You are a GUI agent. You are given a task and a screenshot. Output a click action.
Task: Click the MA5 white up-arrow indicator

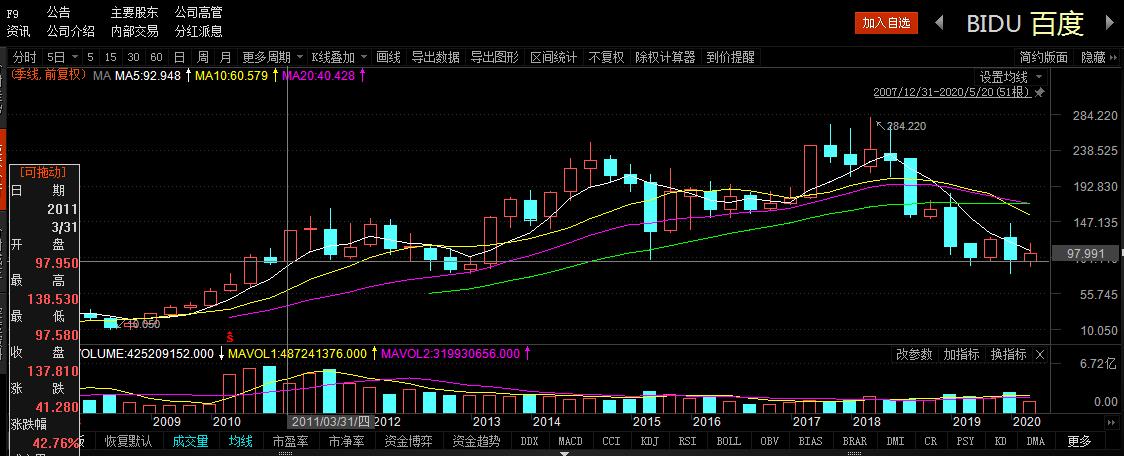coord(189,75)
